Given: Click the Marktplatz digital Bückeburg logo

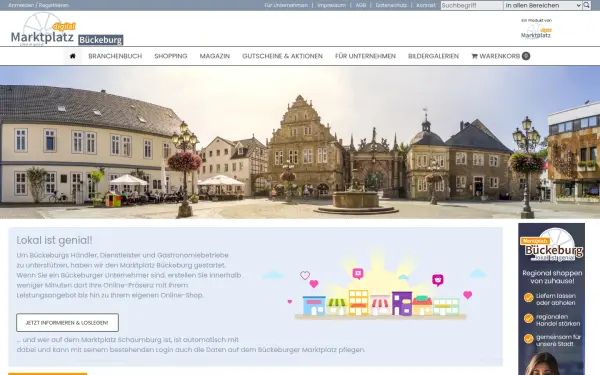Looking at the screenshot, I should (x=67, y=29).
